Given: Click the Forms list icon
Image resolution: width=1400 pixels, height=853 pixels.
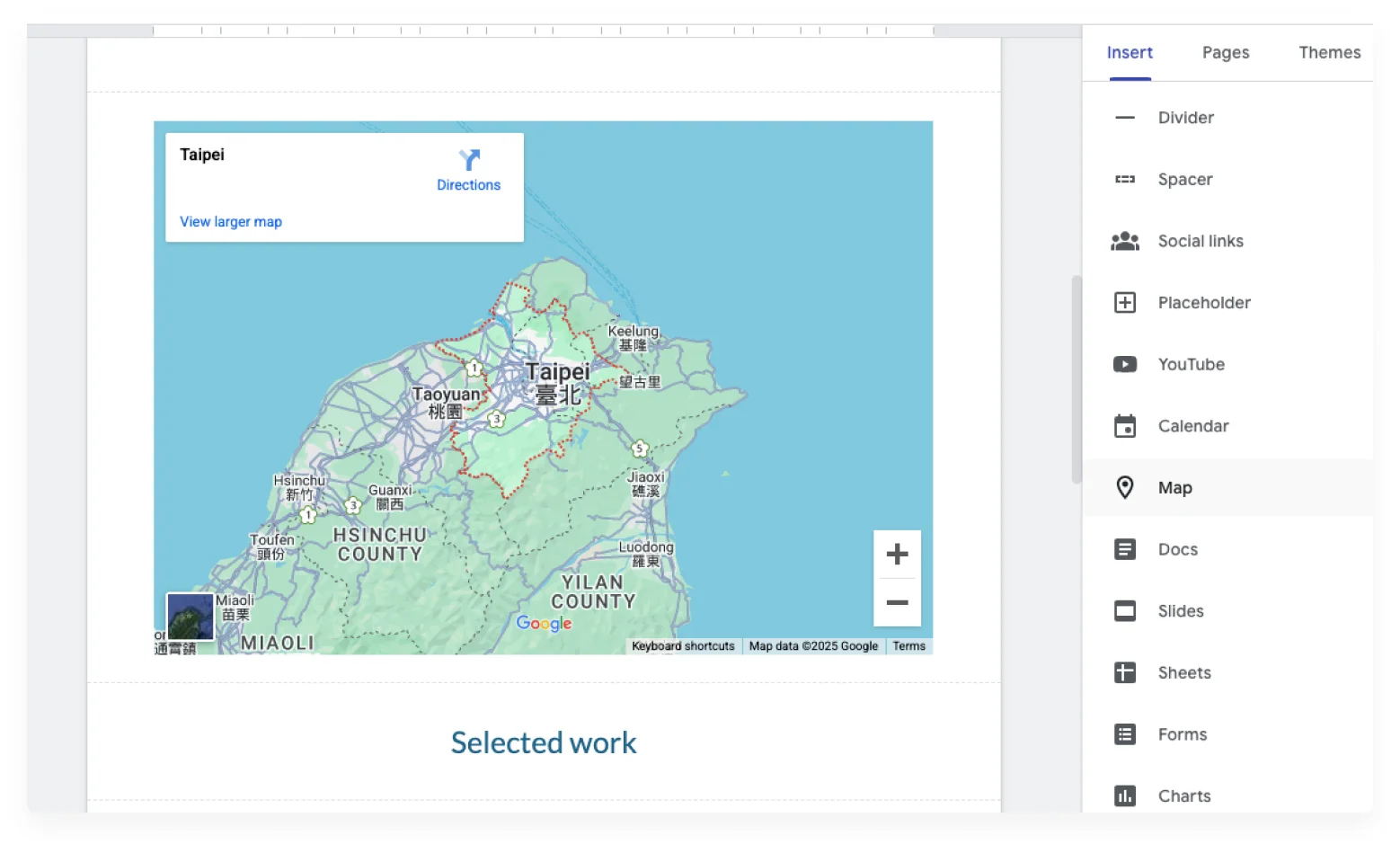Looking at the screenshot, I should [1124, 734].
